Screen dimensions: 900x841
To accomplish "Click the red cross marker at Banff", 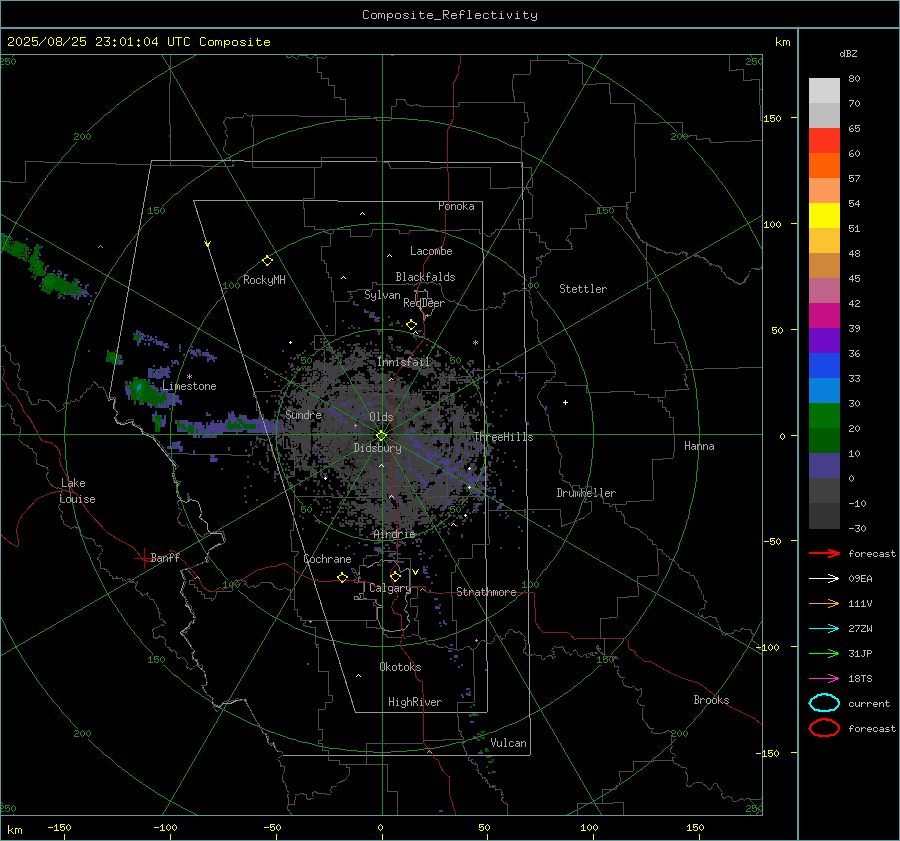I will pos(143,557).
